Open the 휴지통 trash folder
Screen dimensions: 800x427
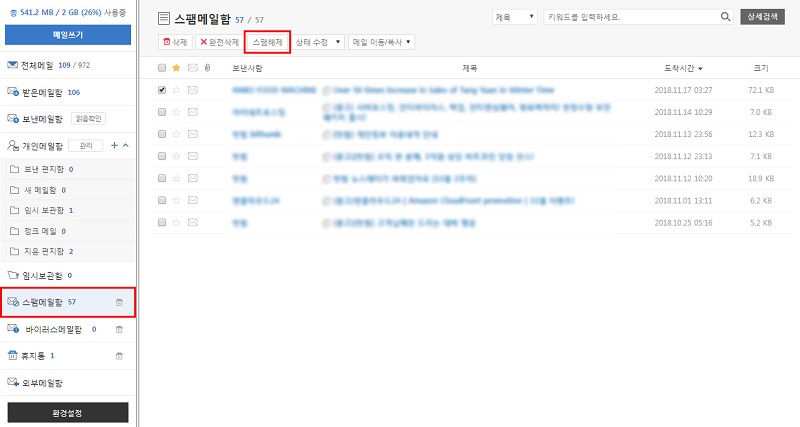(33, 356)
